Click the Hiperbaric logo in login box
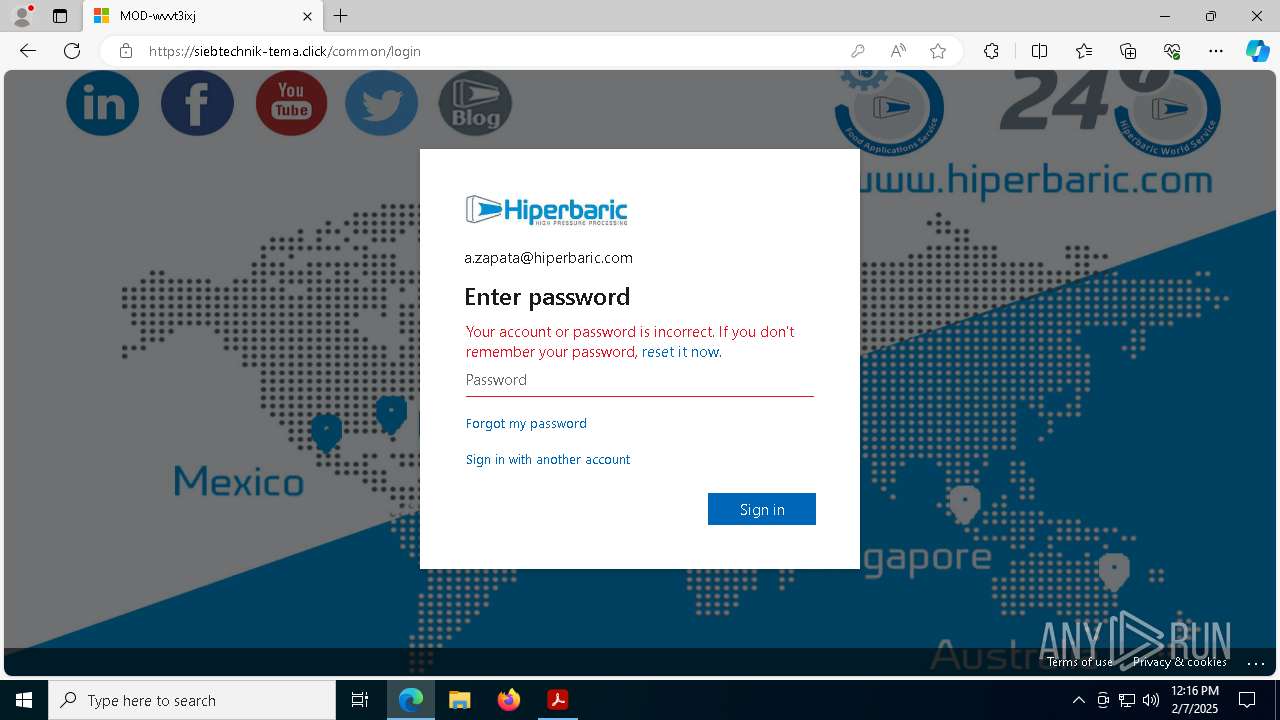1280x720 pixels. (x=546, y=210)
